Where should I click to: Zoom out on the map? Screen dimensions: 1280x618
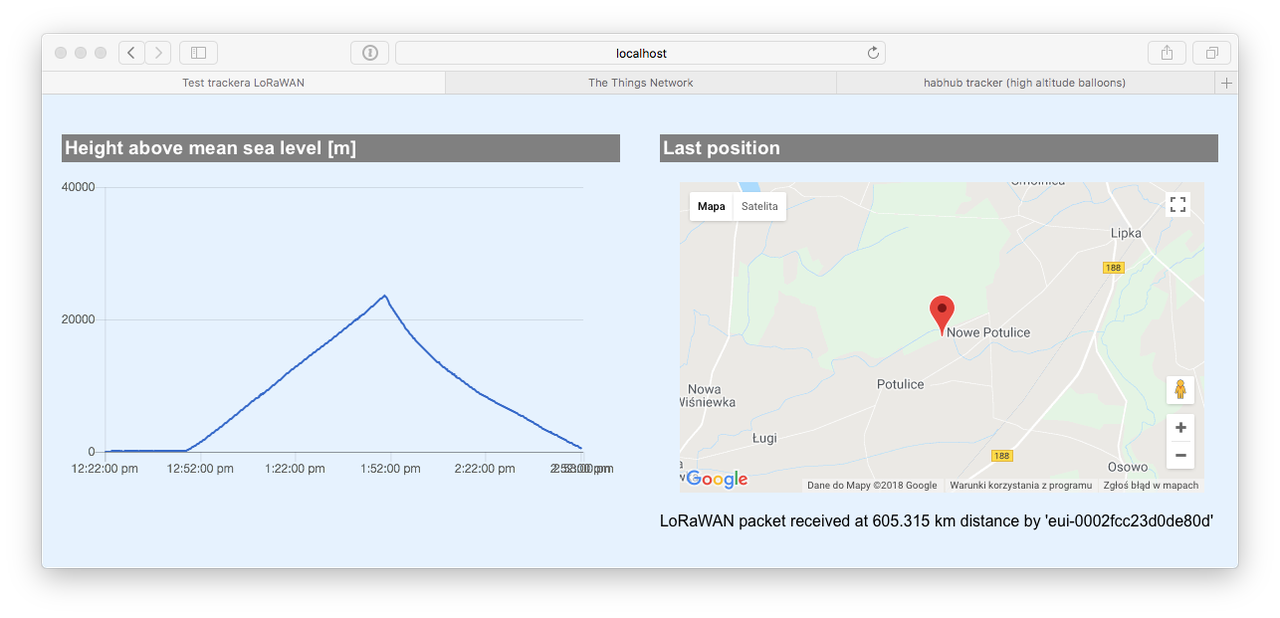(x=1180, y=455)
